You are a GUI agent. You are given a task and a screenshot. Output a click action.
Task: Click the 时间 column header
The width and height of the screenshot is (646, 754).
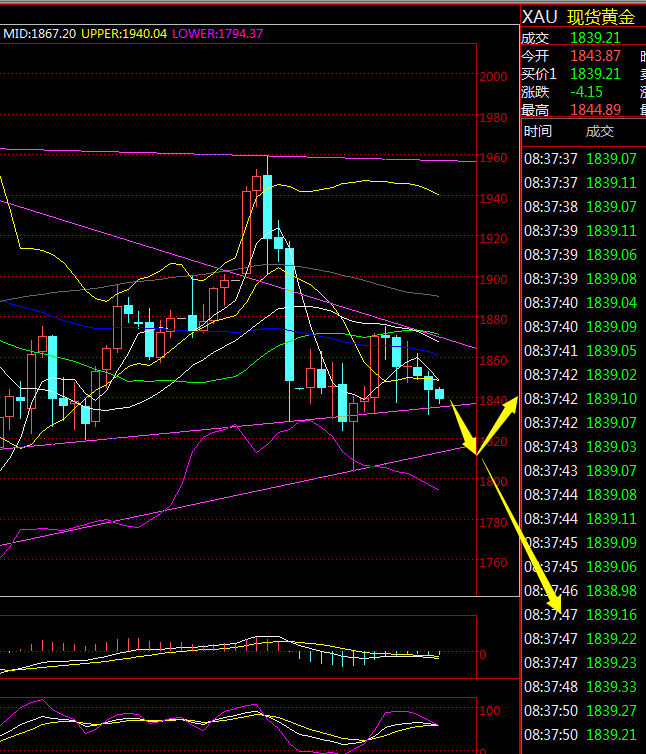pos(537,131)
